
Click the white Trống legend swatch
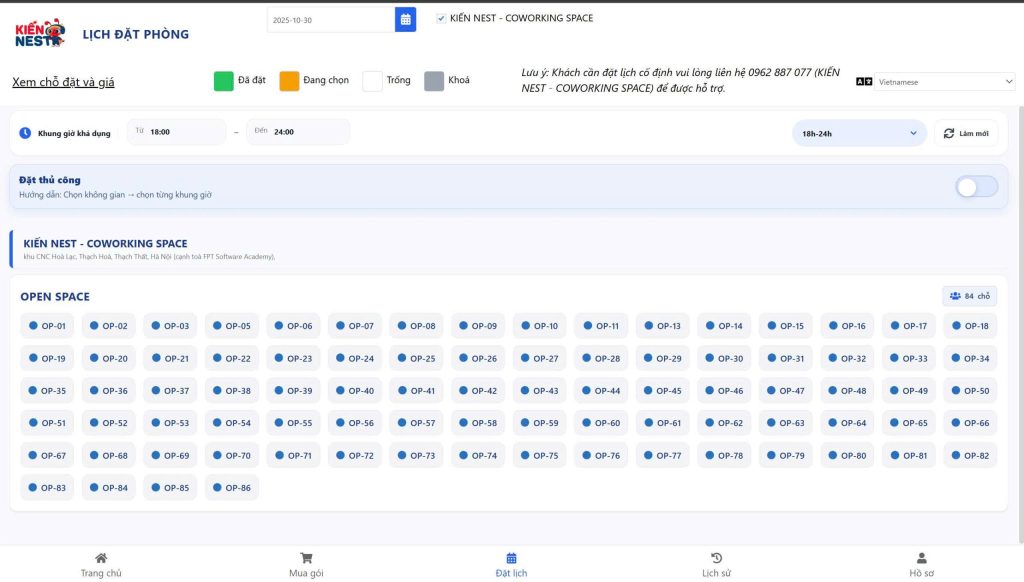coord(372,81)
